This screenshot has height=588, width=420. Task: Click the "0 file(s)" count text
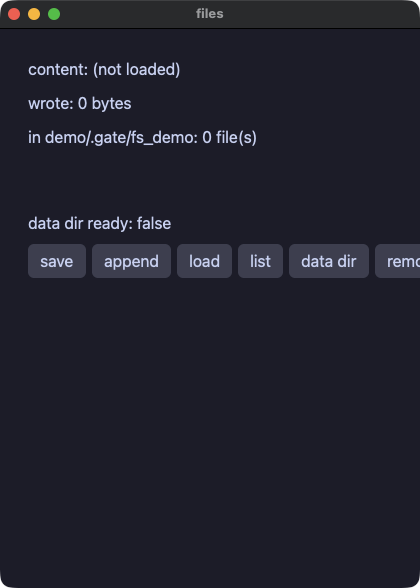230,138
